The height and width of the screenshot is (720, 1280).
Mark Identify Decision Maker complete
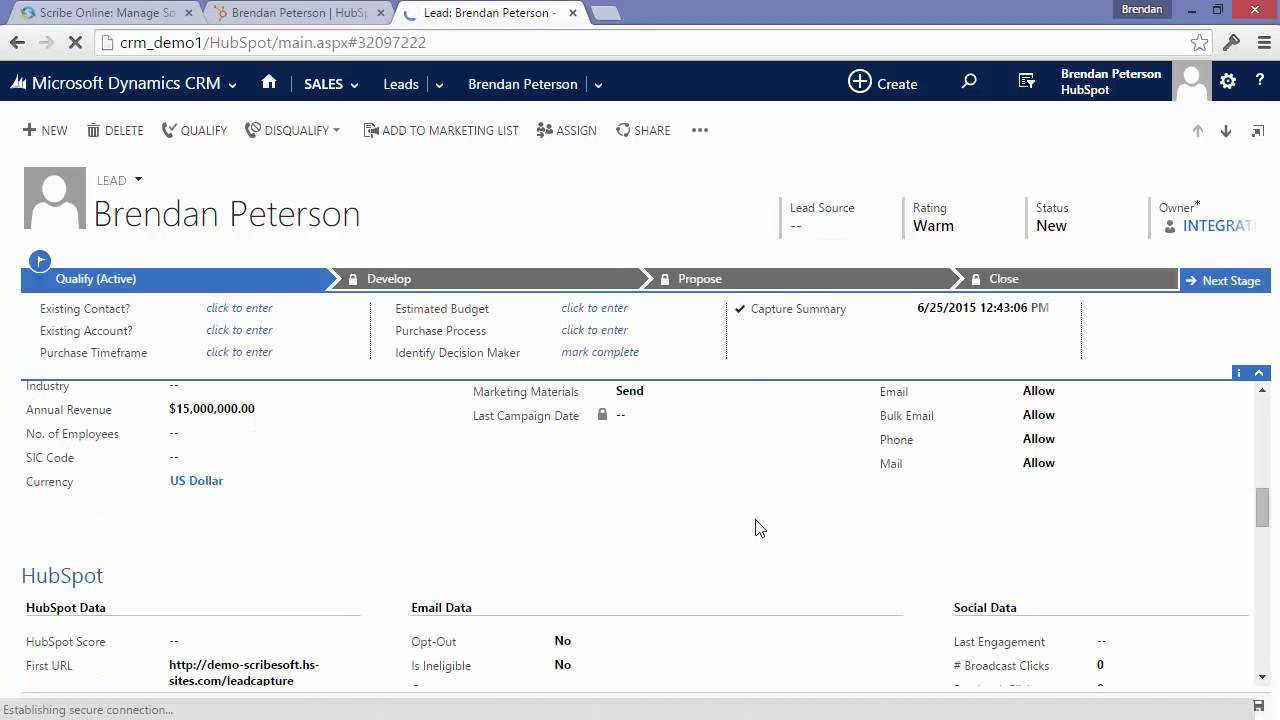coord(600,352)
